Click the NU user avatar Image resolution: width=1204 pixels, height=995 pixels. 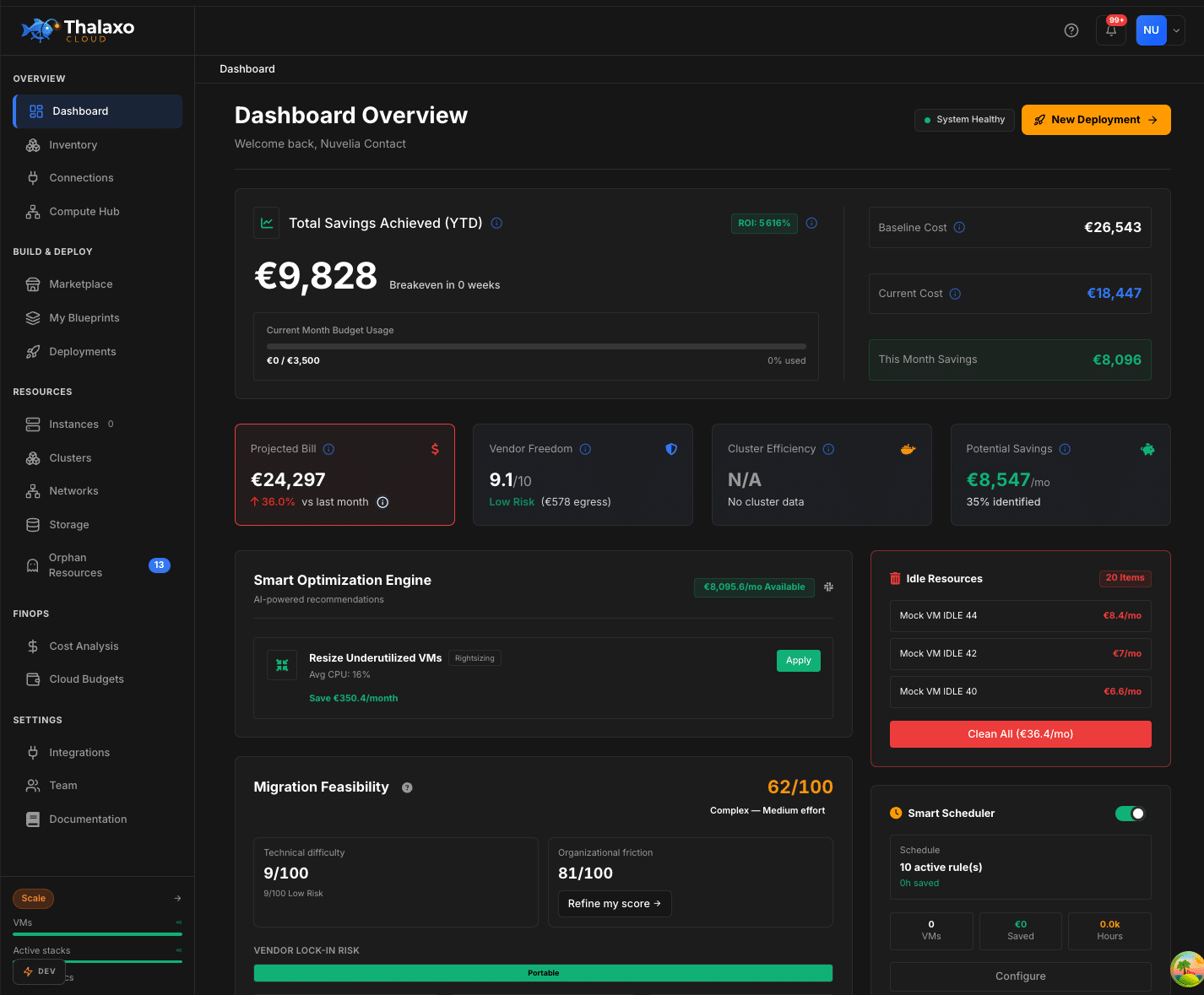[x=1151, y=30]
